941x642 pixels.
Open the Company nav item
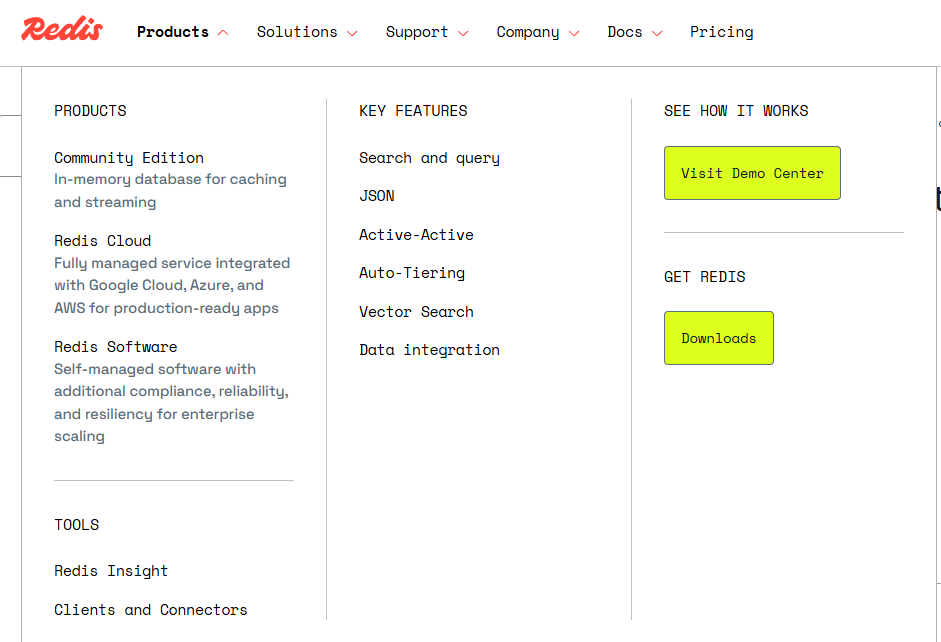pos(528,32)
